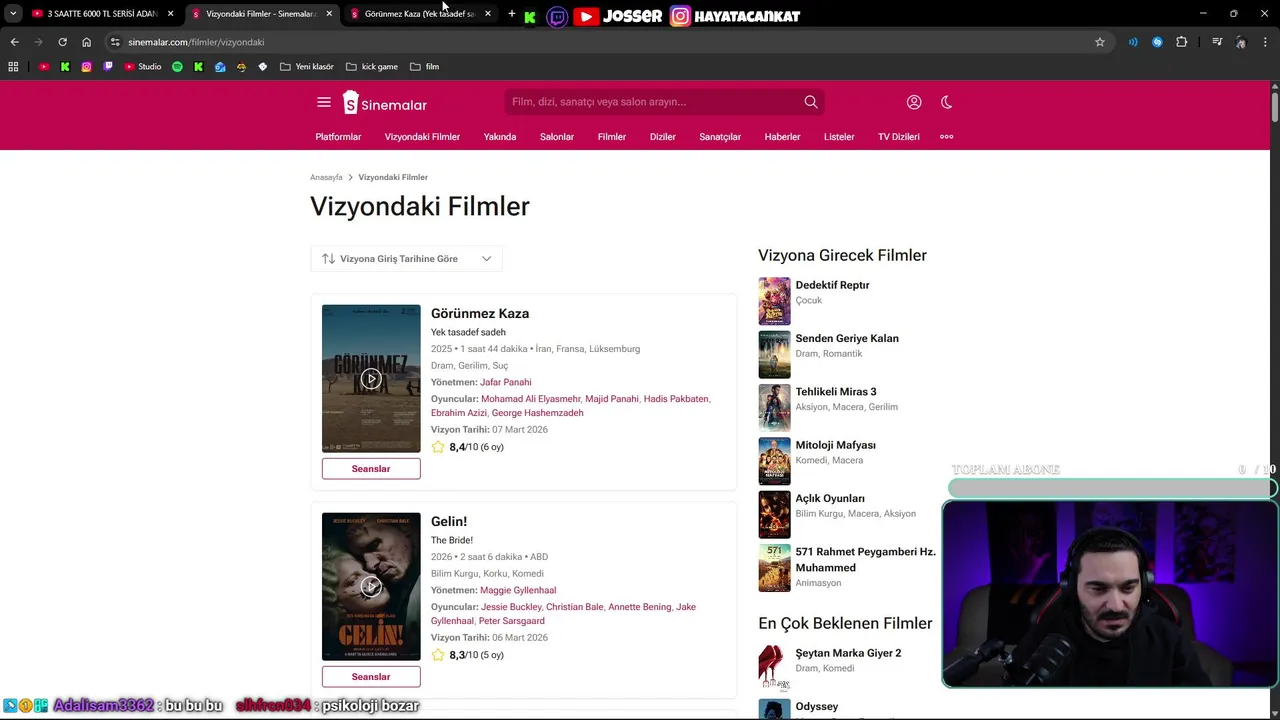
Task: Focus the film search input field
Action: pyautogui.click(x=654, y=102)
